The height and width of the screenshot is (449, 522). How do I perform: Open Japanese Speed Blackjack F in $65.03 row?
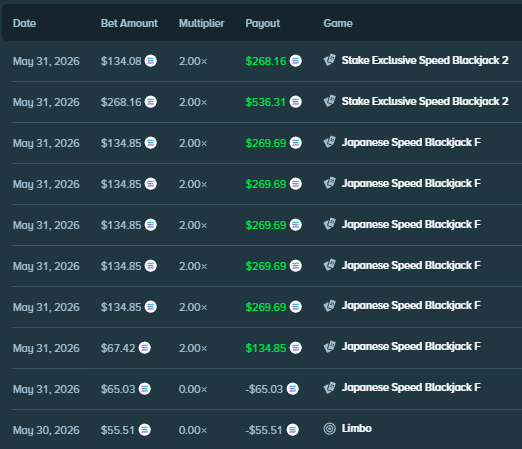click(x=411, y=388)
